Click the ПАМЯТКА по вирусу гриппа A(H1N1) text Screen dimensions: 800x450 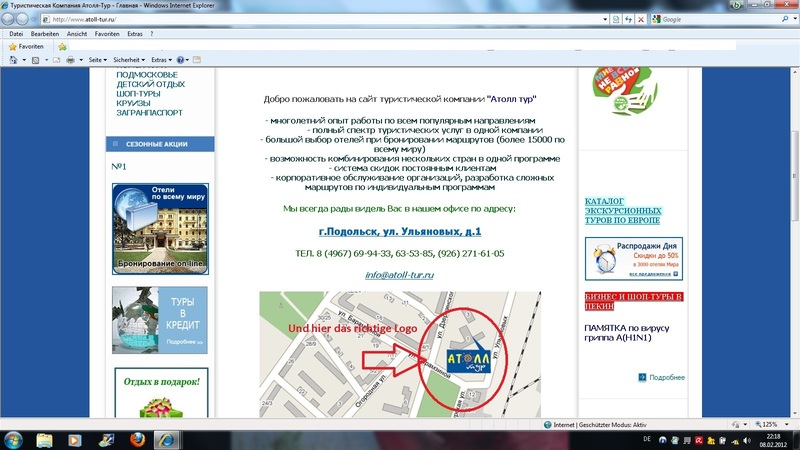(x=627, y=333)
